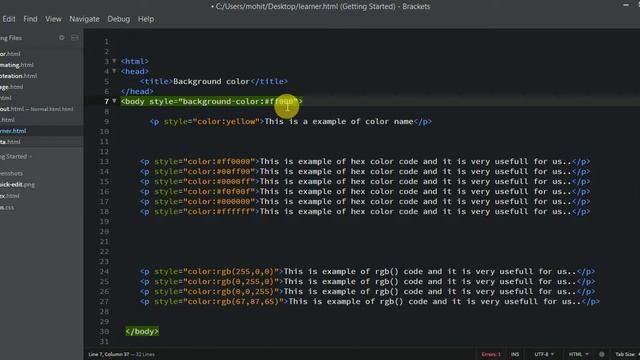Expand the screenshots folder in project tree
Viewport: 640px width, 360px height.
11,173
